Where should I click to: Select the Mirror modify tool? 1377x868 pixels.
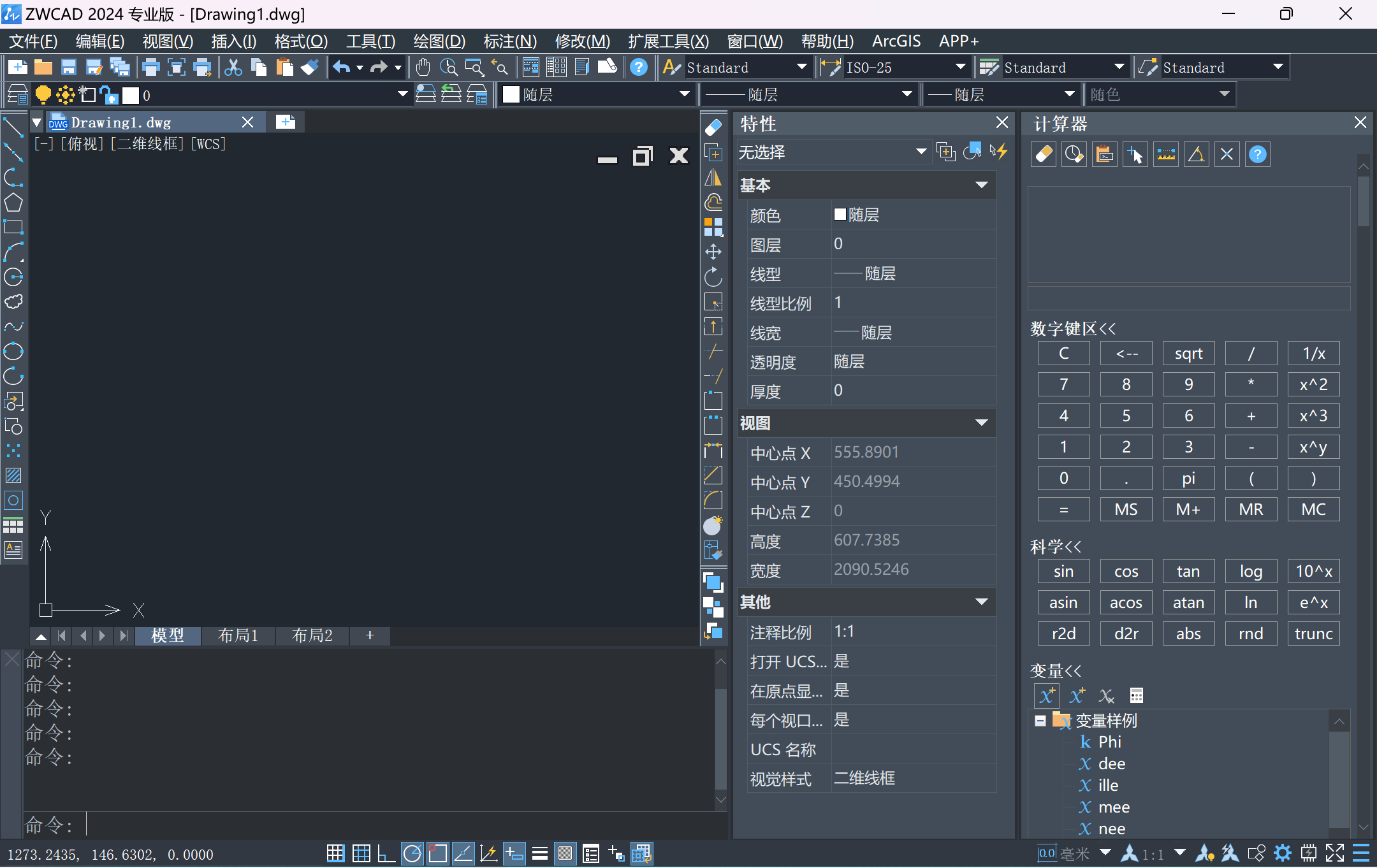713,178
